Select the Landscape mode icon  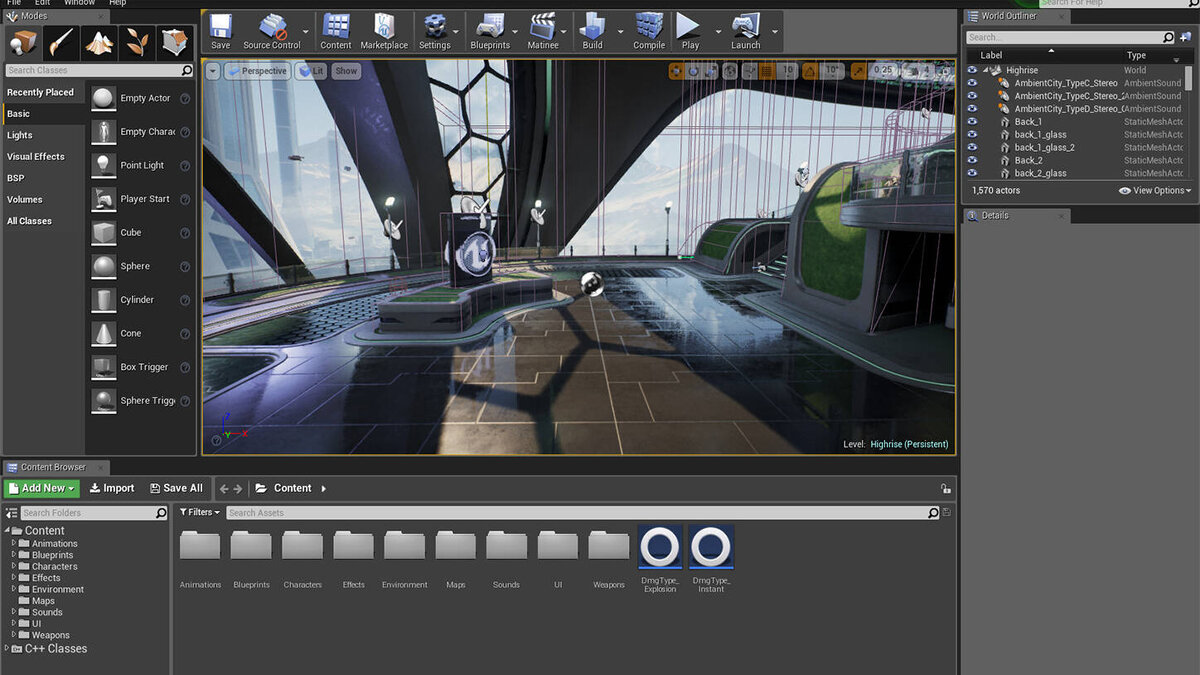pos(99,43)
